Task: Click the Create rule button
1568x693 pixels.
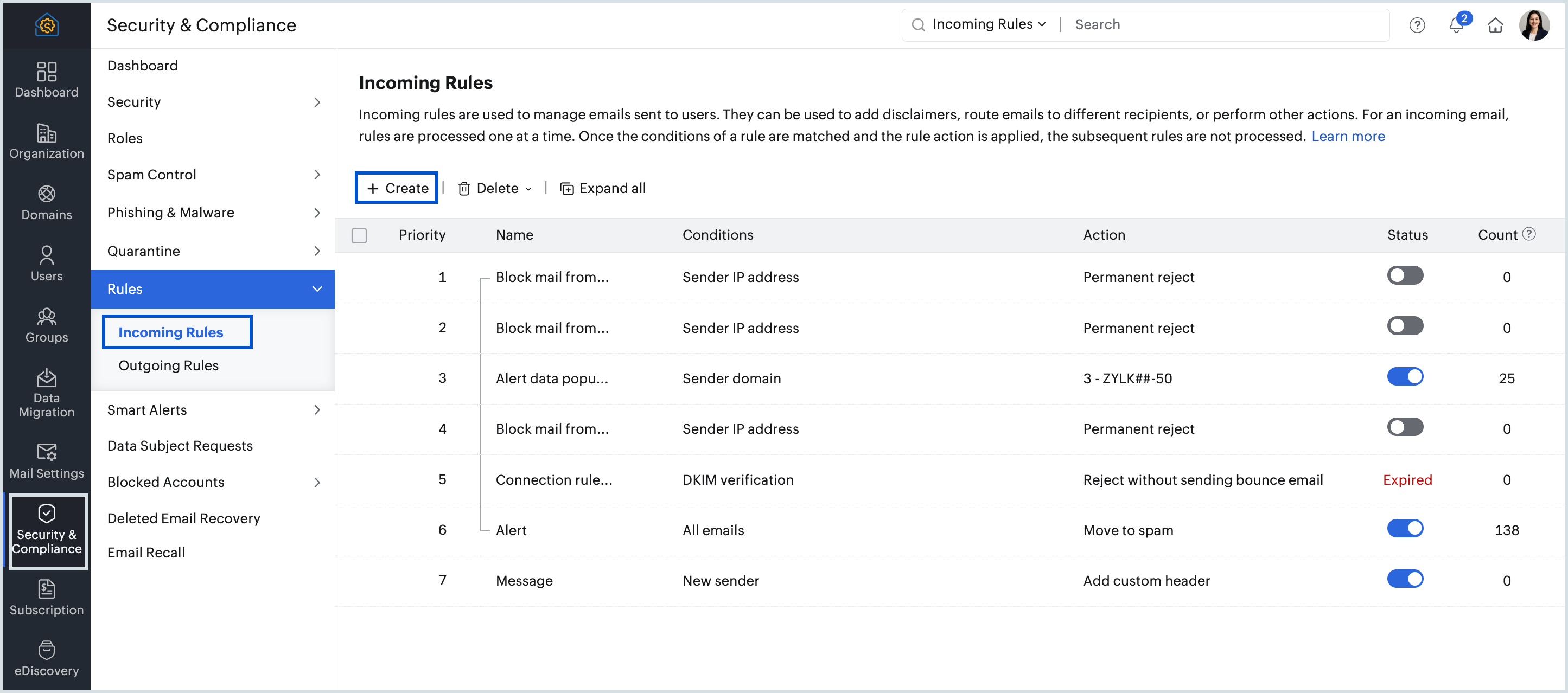Action: coord(397,188)
